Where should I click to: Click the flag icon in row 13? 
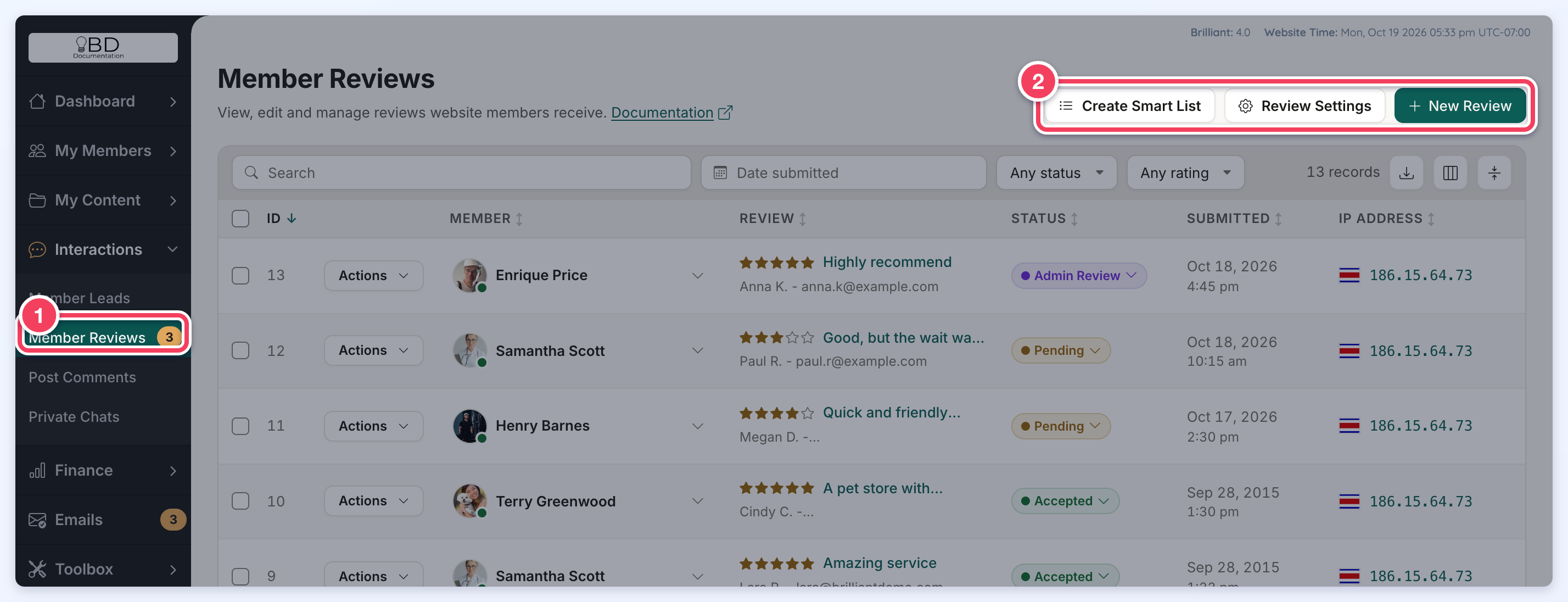pyautogui.click(x=1349, y=275)
